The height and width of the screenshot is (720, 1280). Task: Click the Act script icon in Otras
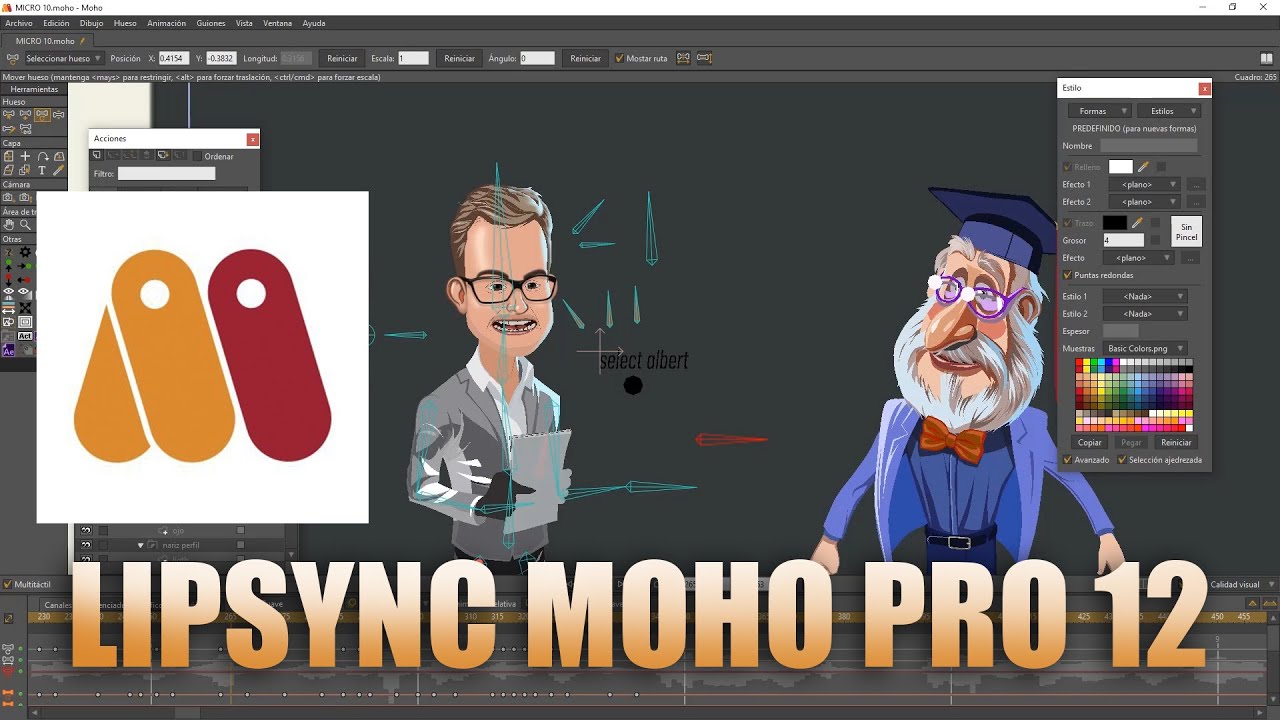pos(25,336)
